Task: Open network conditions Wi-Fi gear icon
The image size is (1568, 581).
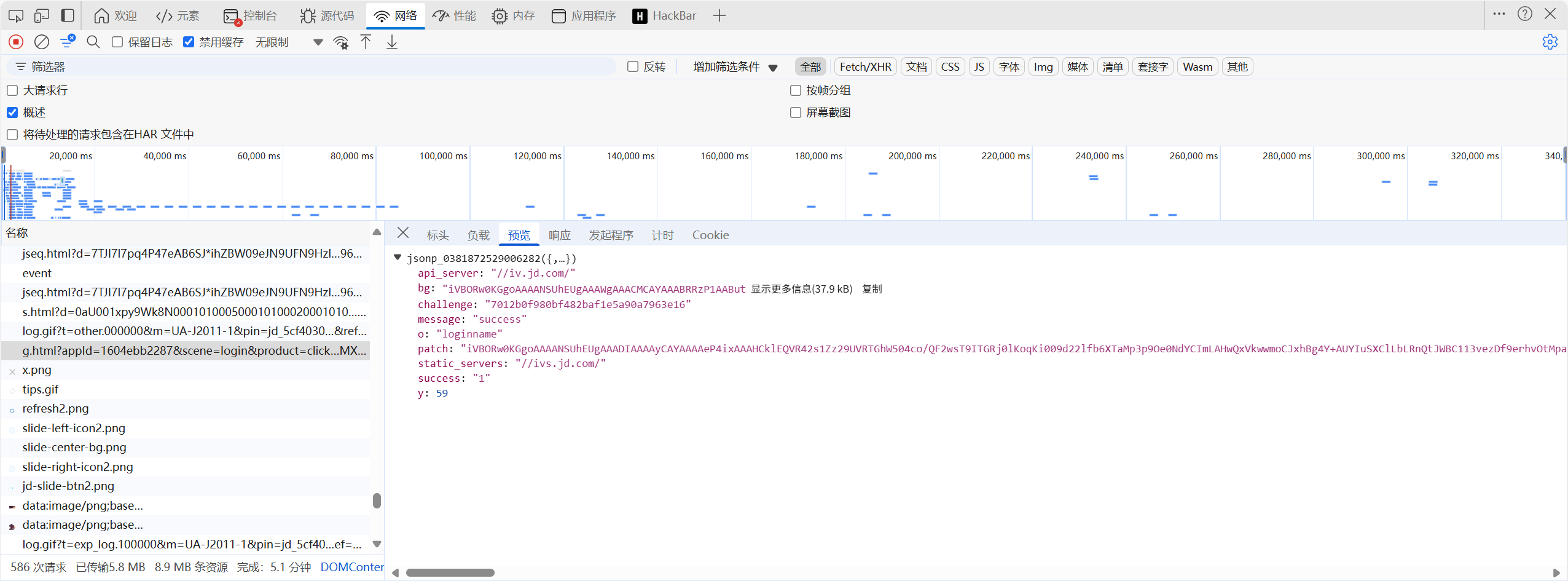Action: pyautogui.click(x=340, y=42)
